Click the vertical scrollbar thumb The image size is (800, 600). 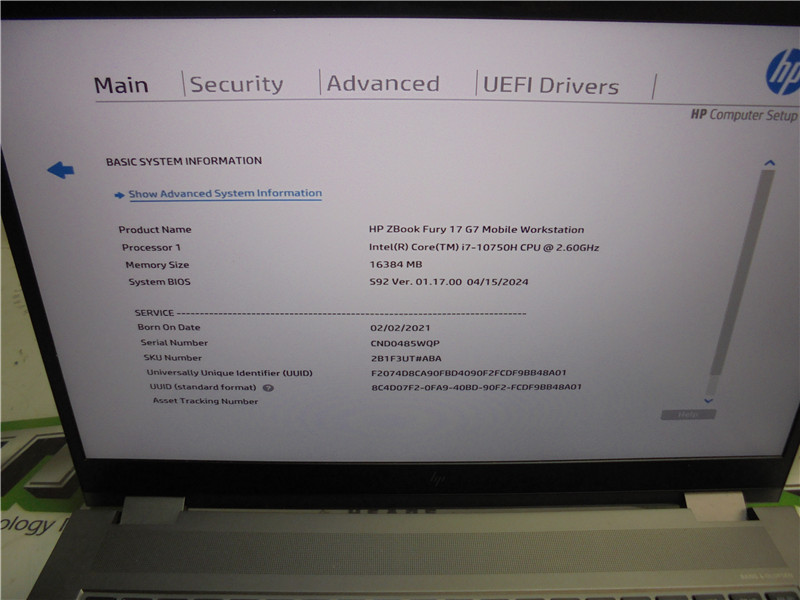[742, 273]
